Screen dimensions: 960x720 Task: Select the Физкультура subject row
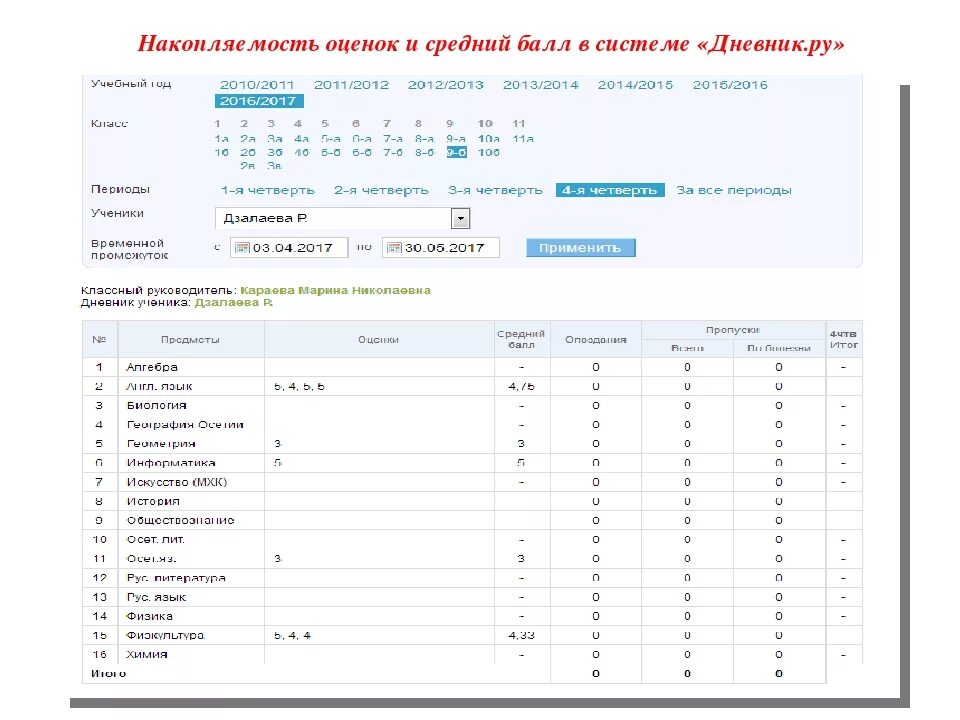pos(472,636)
